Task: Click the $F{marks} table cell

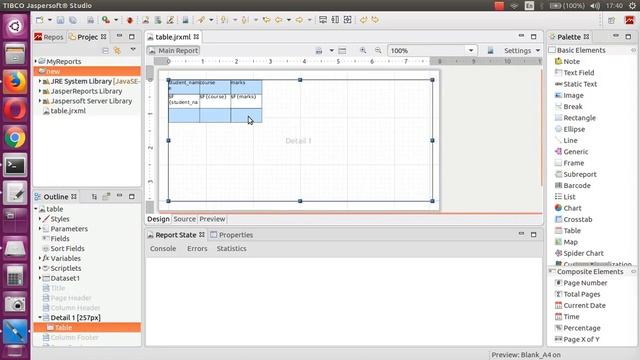Action: click(246, 101)
